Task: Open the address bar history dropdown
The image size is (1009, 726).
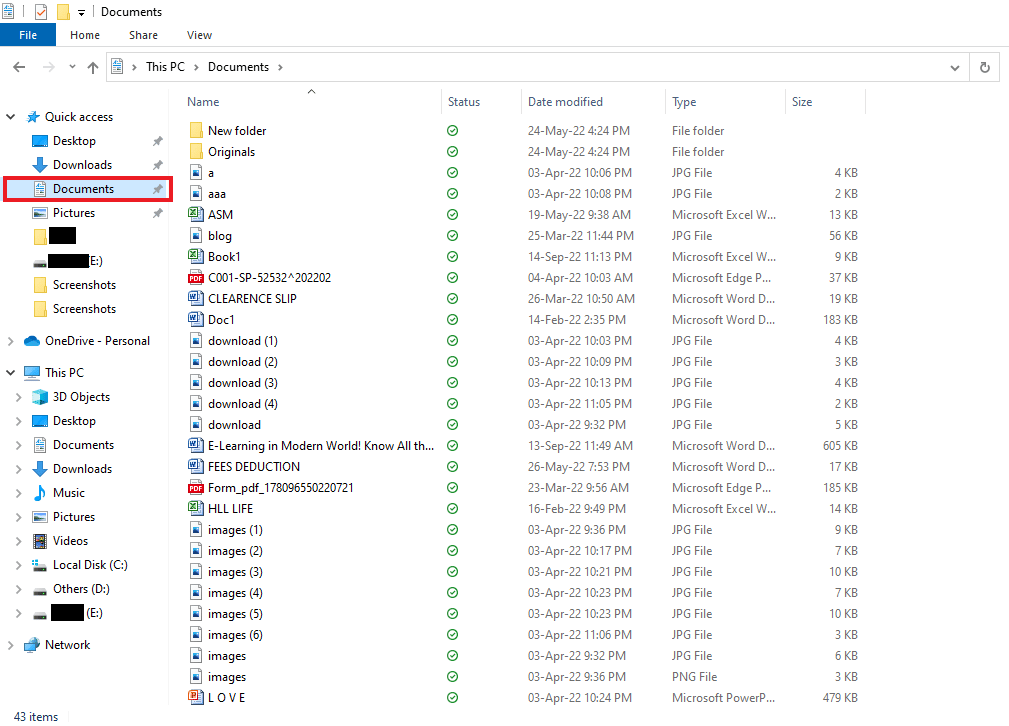Action: (x=955, y=67)
